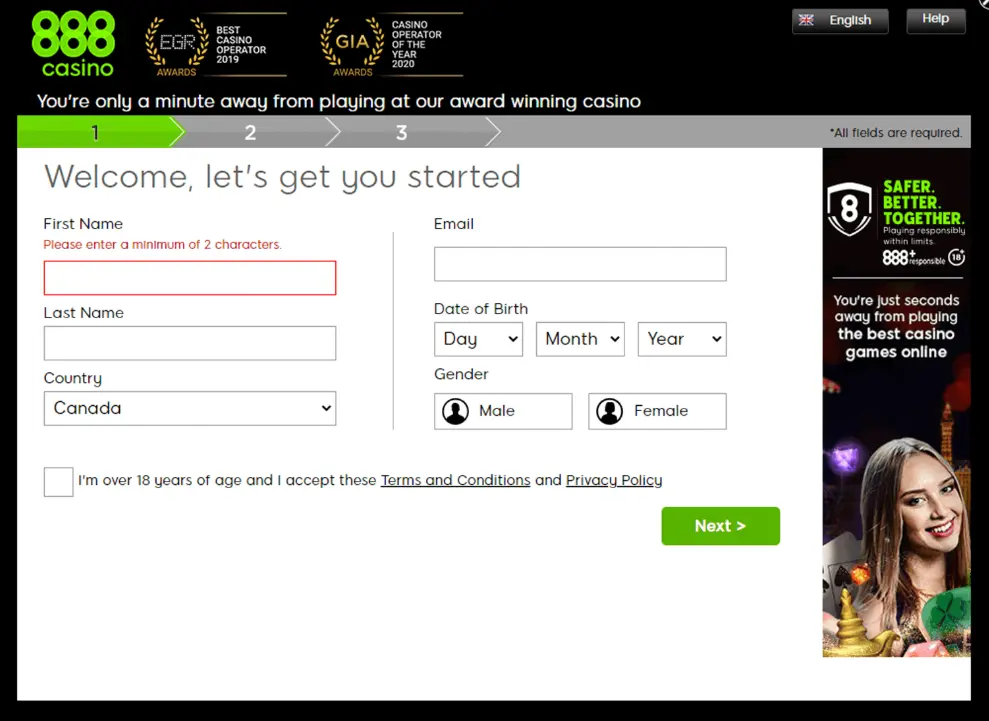This screenshot has width=989, height=721.
Task: Click the Help button
Action: [936, 20]
